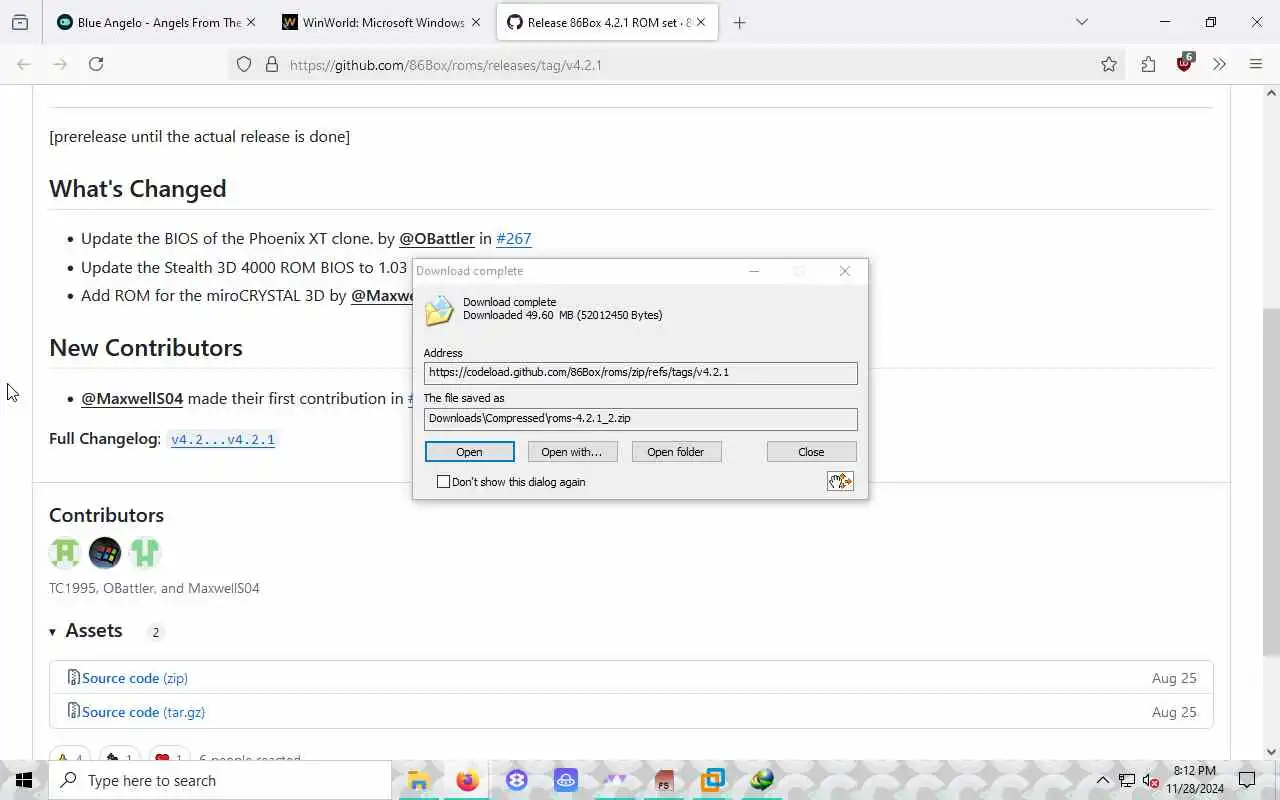Open the @OBattler profile link
1280x800 pixels.
click(437, 238)
